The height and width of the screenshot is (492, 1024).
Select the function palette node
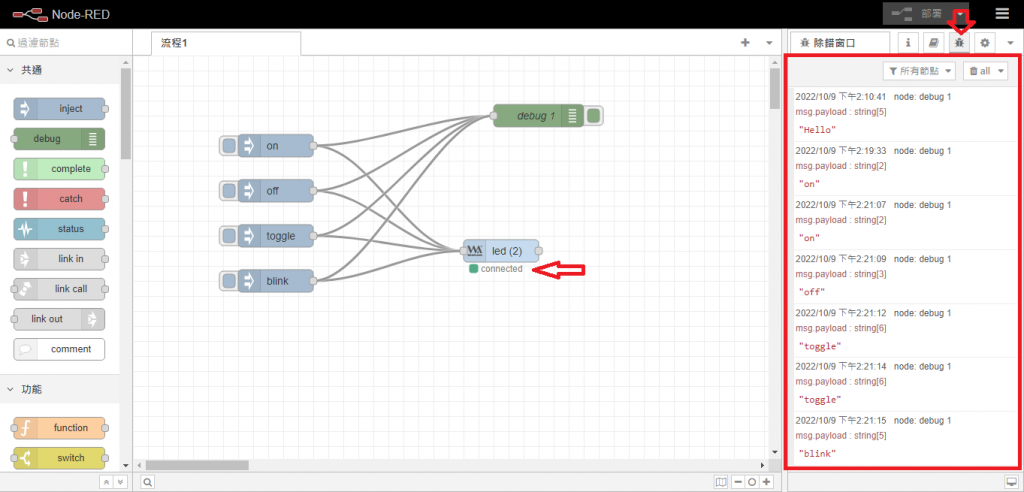[x=59, y=428]
